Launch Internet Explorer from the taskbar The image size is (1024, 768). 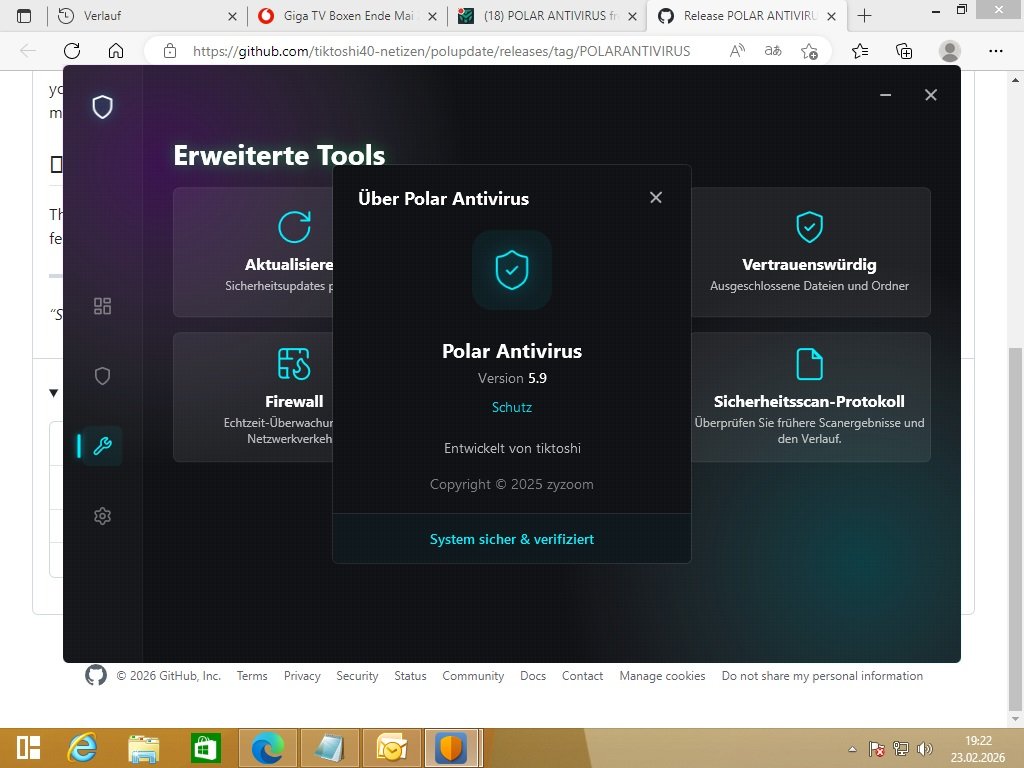[83, 748]
